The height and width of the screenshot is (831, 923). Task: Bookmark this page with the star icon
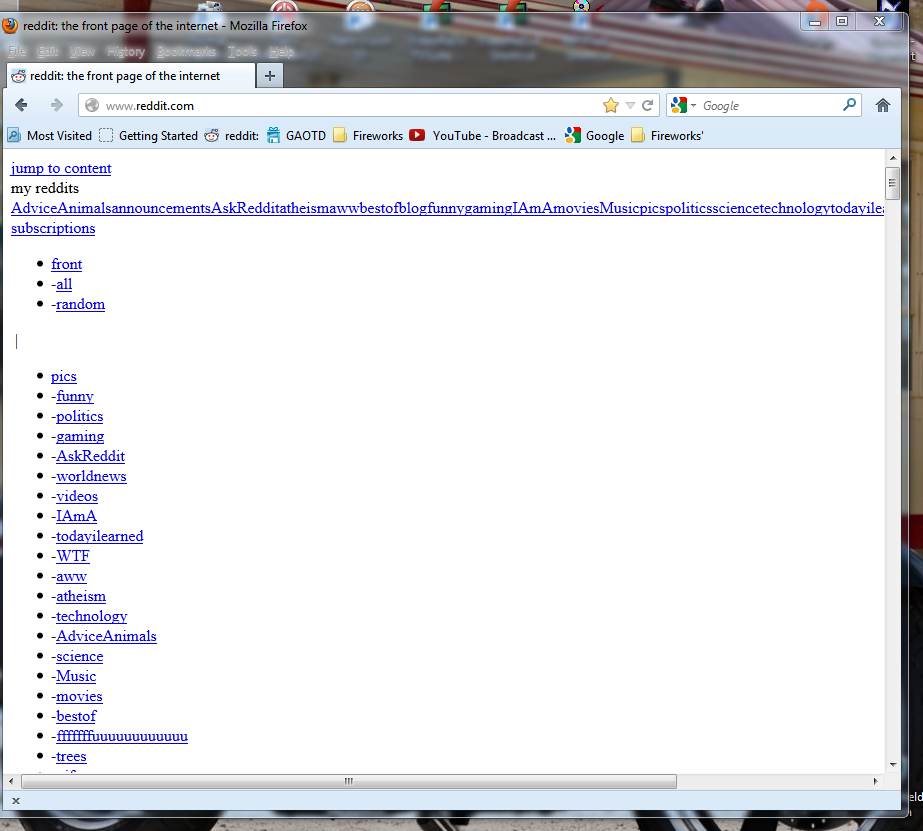610,105
